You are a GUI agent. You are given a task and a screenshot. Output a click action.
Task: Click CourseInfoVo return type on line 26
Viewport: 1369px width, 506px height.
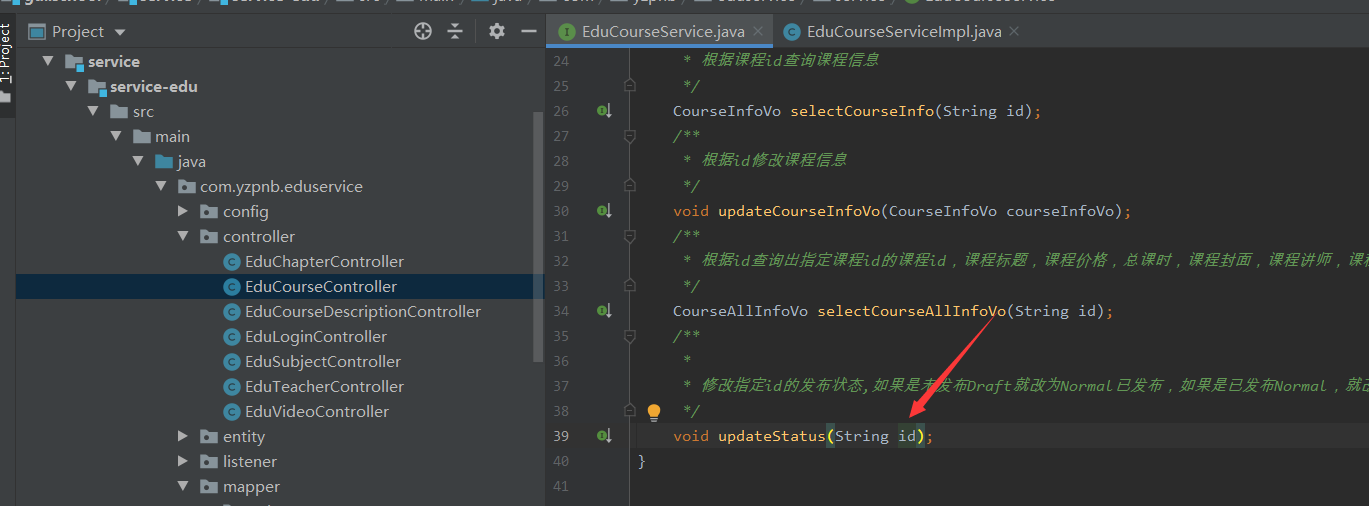click(x=727, y=111)
